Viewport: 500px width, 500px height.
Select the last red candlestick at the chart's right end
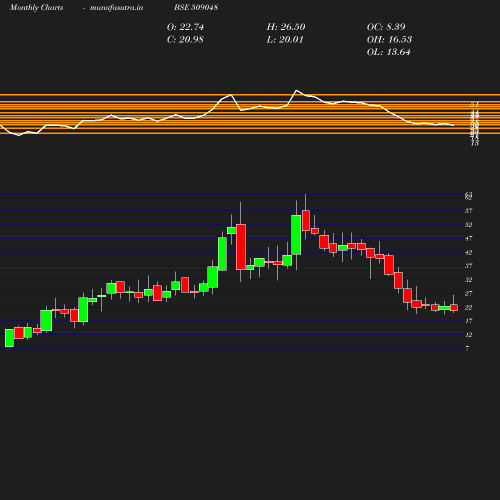point(454,308)
